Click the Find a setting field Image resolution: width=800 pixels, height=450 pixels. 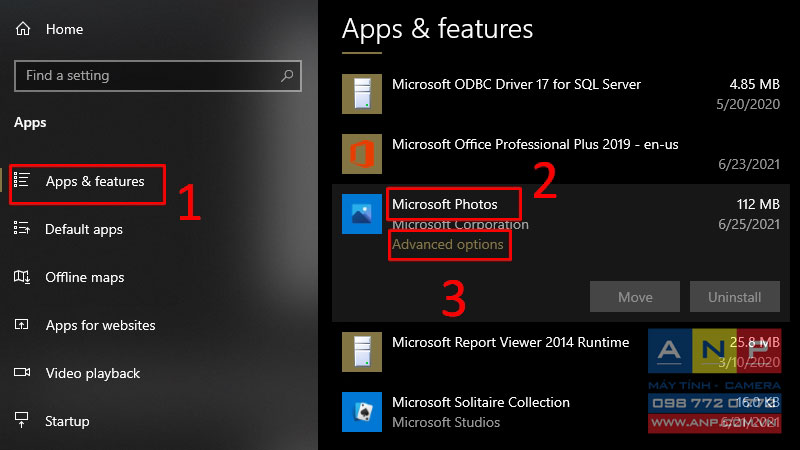click(158, 76)
